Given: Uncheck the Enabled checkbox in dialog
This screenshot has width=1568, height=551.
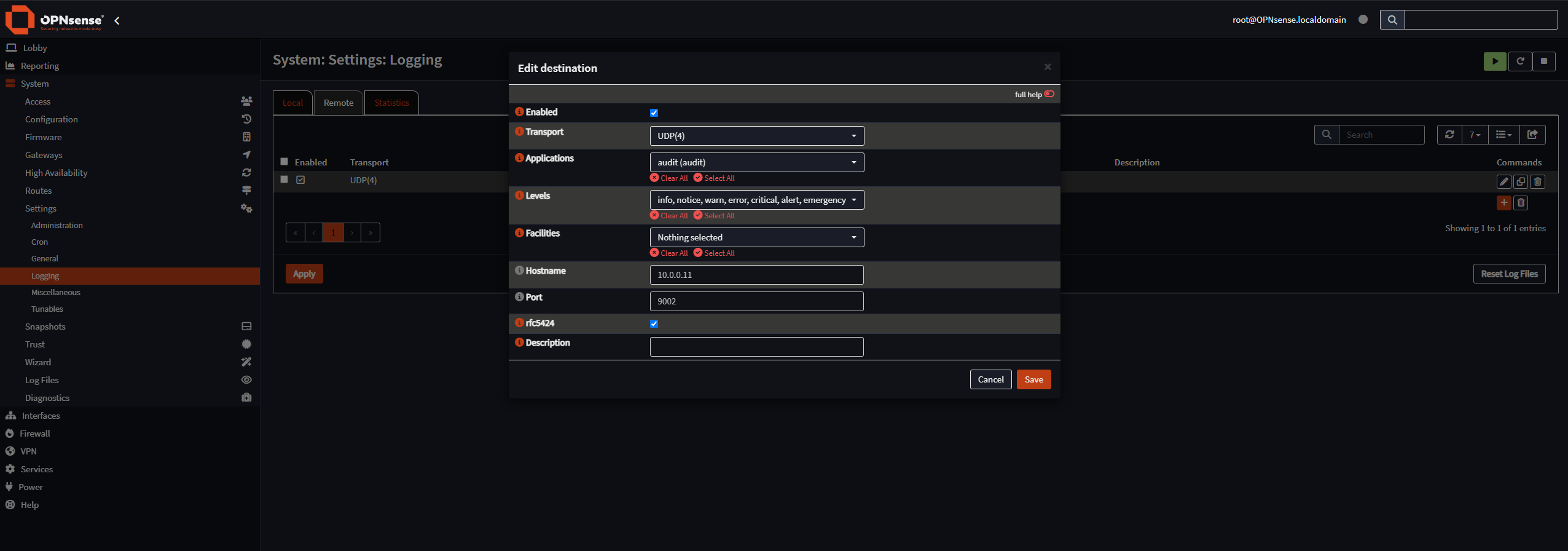Looking at the screenshot, I should coord(654,113).
